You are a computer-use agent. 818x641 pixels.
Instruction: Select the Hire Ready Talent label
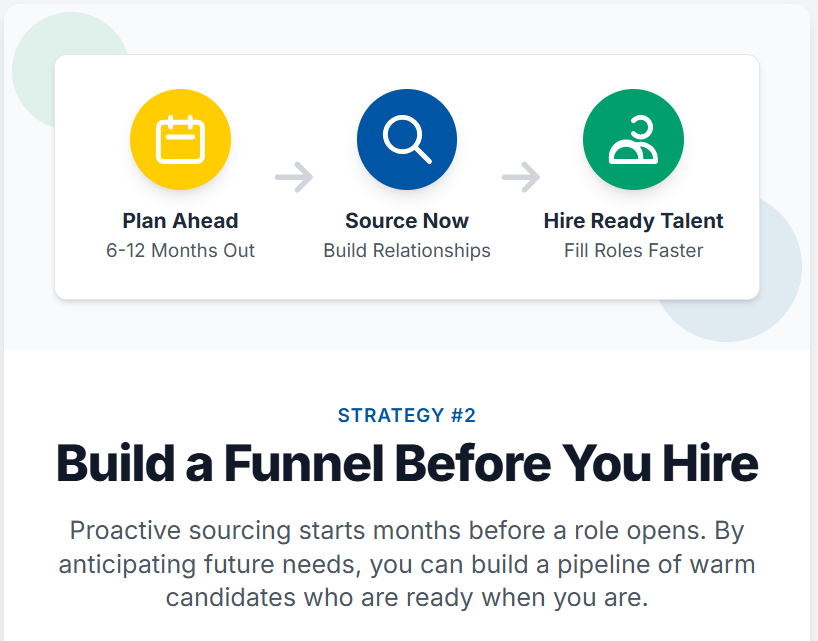(633, 221)
